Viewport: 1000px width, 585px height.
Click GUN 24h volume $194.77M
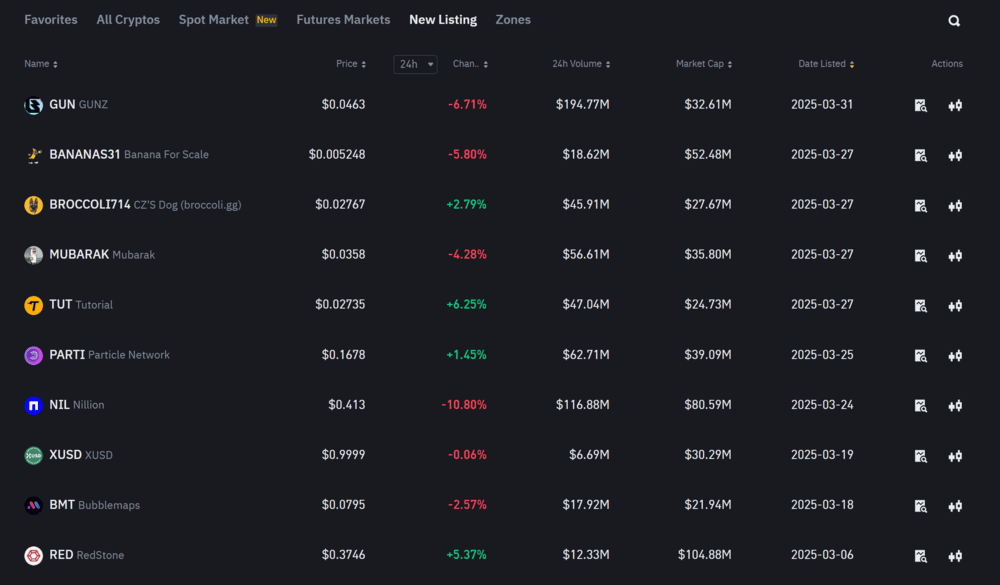(582, 104)
